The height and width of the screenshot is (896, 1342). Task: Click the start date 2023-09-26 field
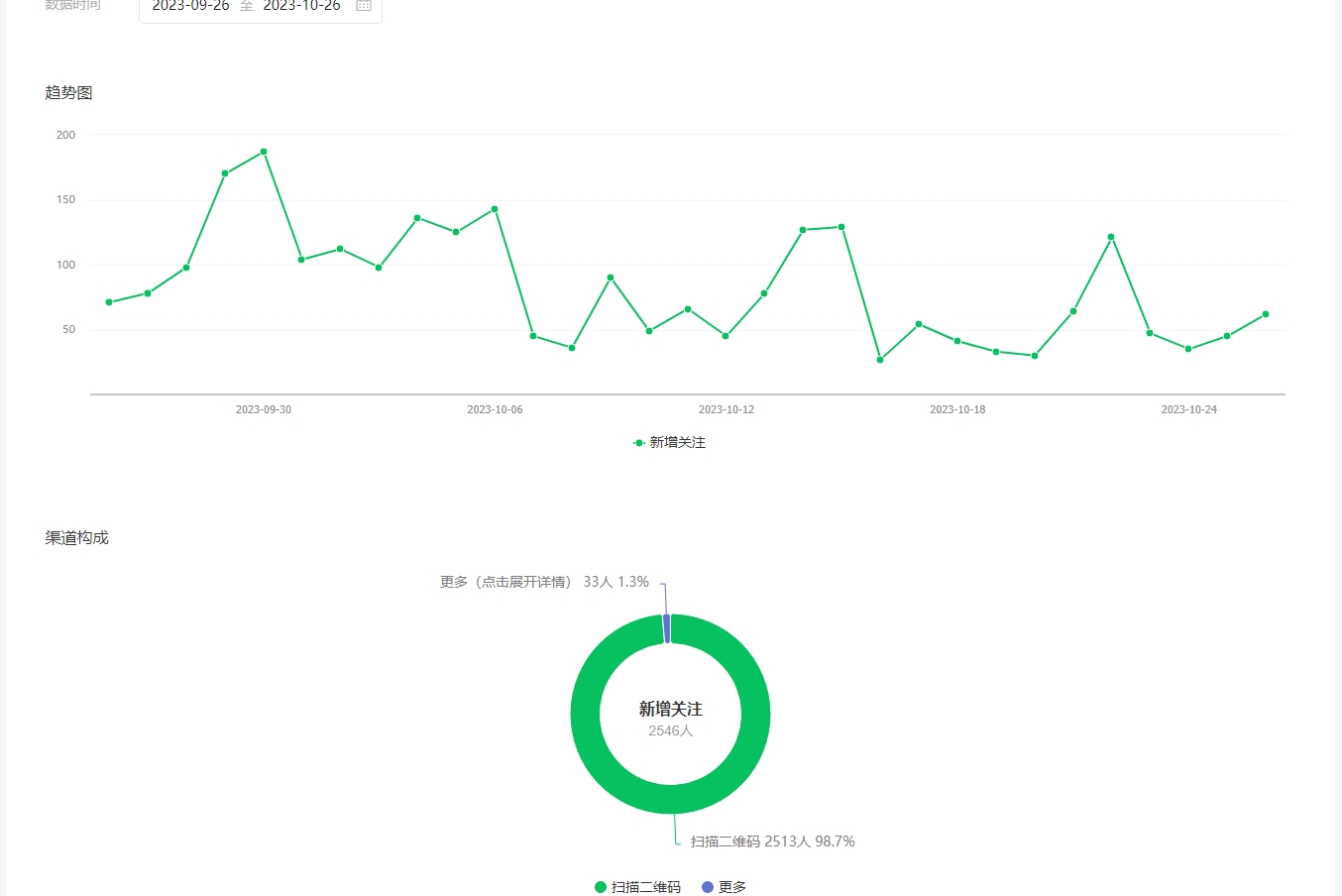tap(190, 6)
